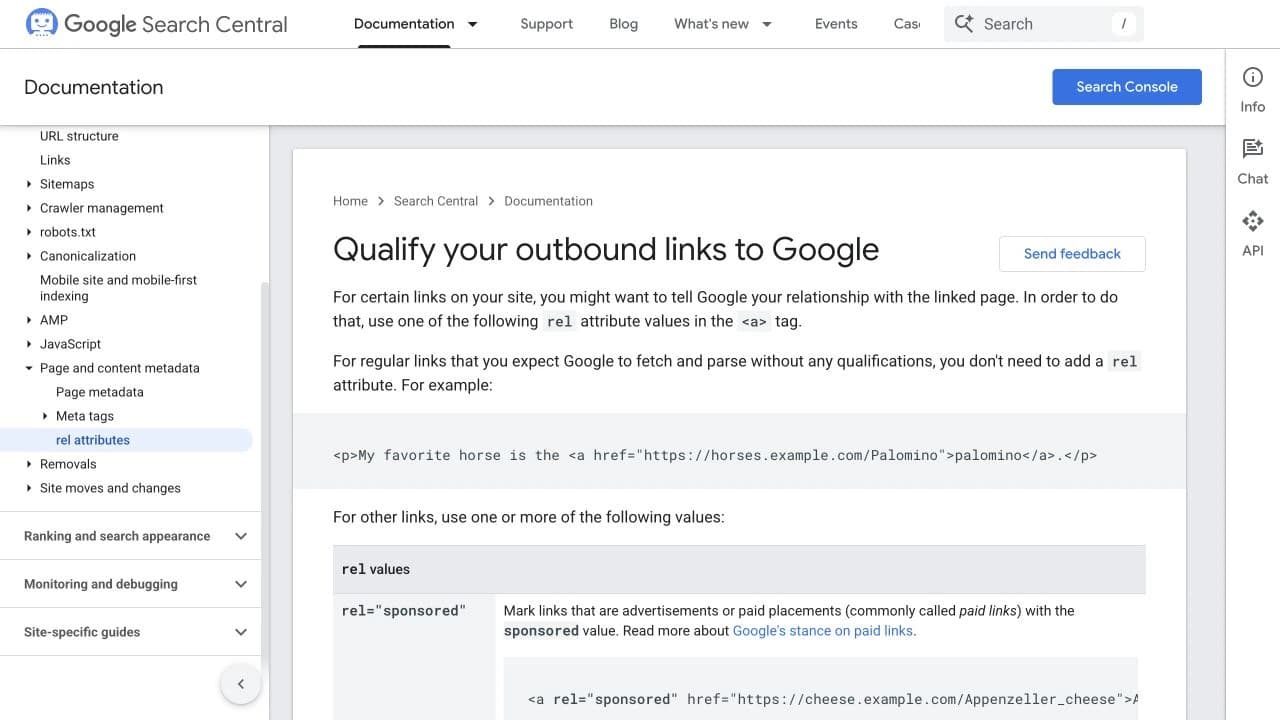Go to the Blog nav tab
The image size is (1280, 720).
click(x=623, y=24)
